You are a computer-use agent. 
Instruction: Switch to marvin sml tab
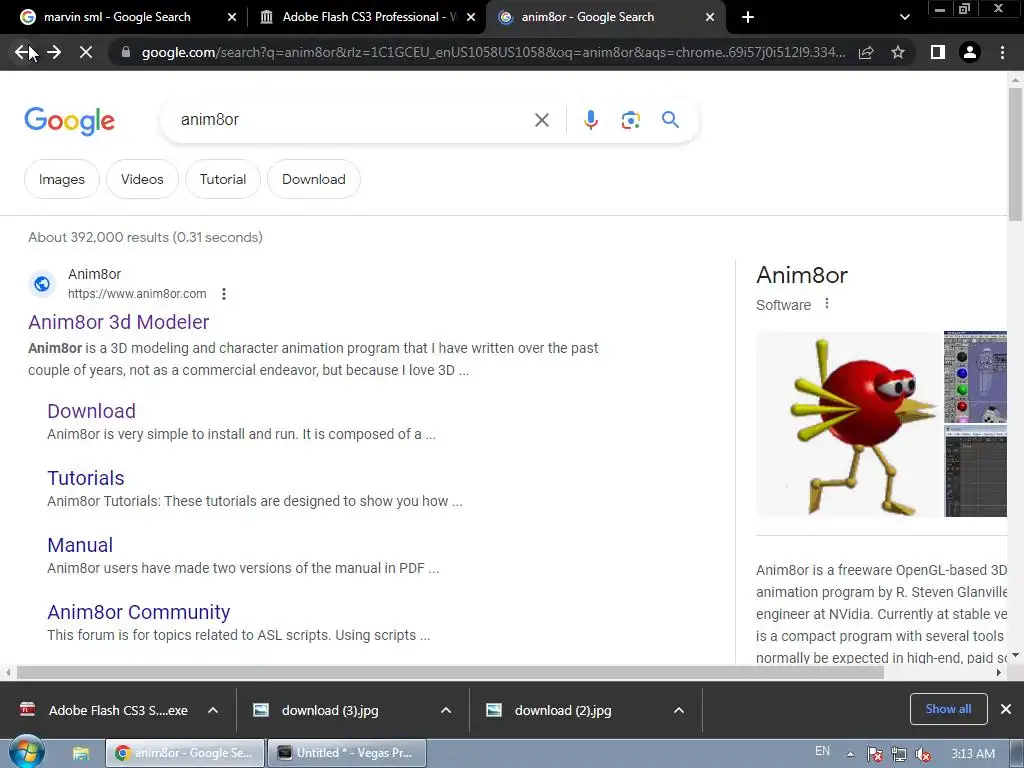118,17
